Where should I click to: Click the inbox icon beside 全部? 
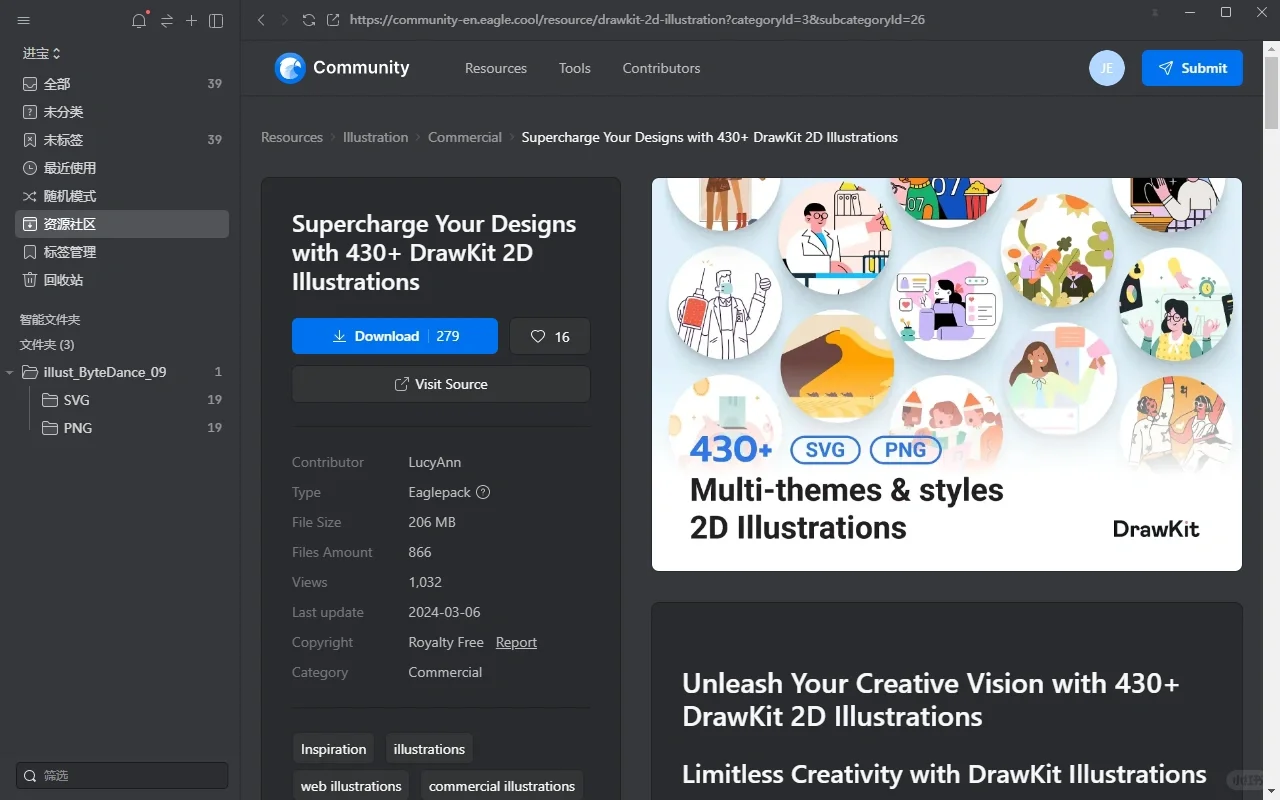[x=30, y=84]
